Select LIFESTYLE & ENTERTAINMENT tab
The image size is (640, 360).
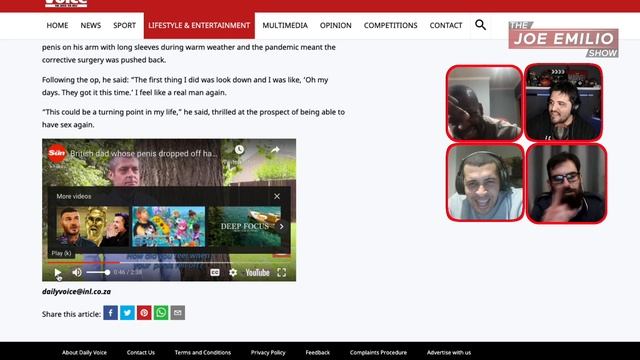coord(199,25)
